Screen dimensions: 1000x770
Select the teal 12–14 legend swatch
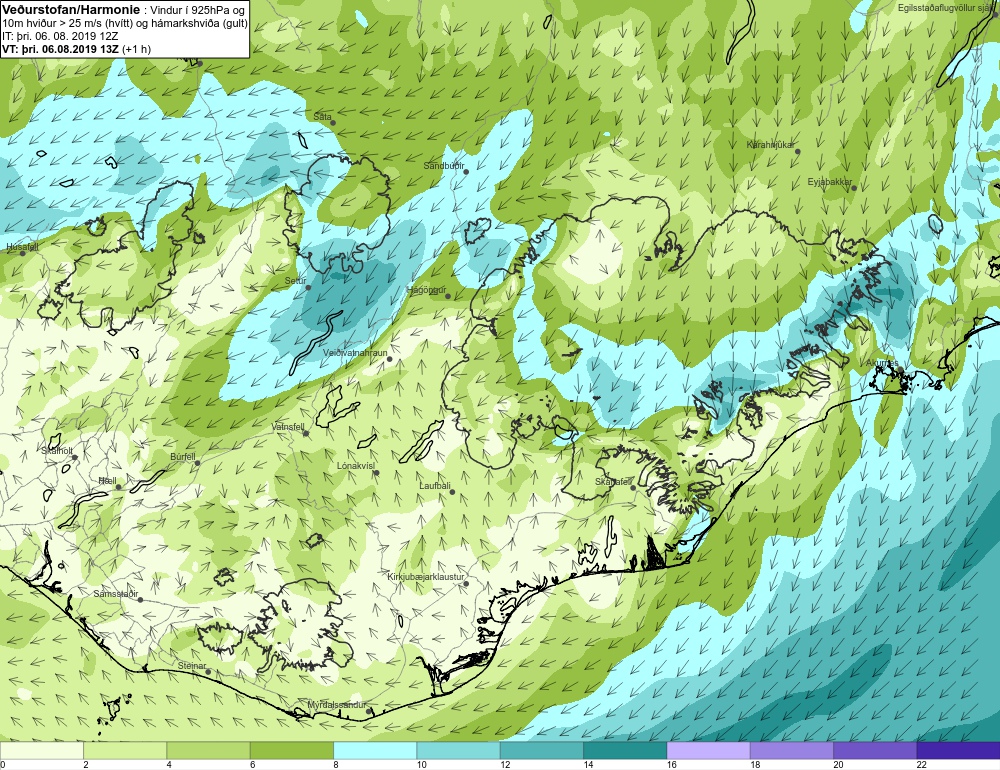pos(542,750)
